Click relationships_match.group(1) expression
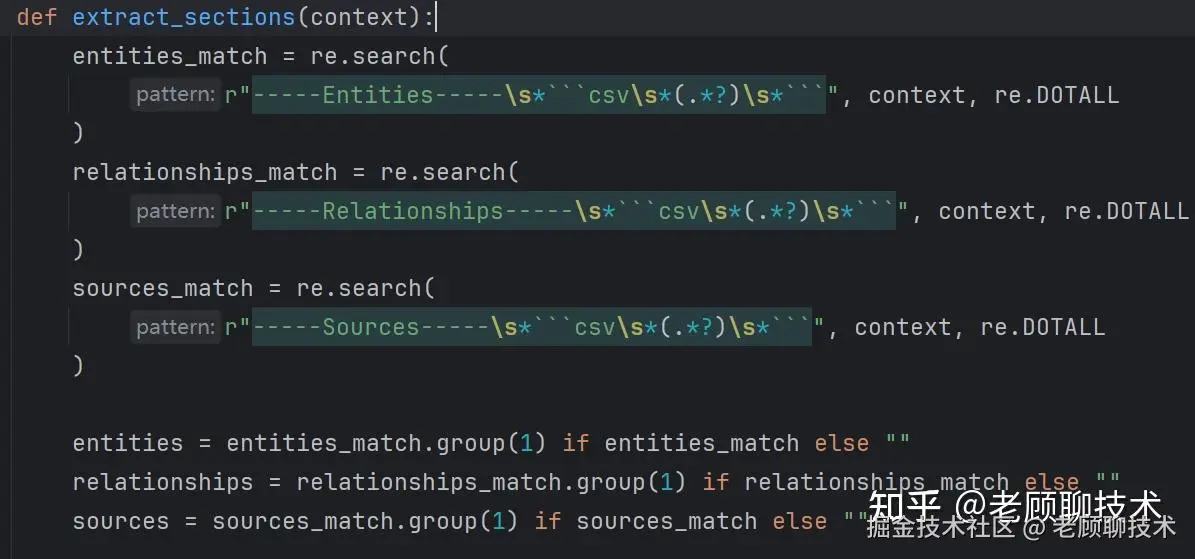Viewport: 1195px width, 559px height. click(x=492, y=483)
